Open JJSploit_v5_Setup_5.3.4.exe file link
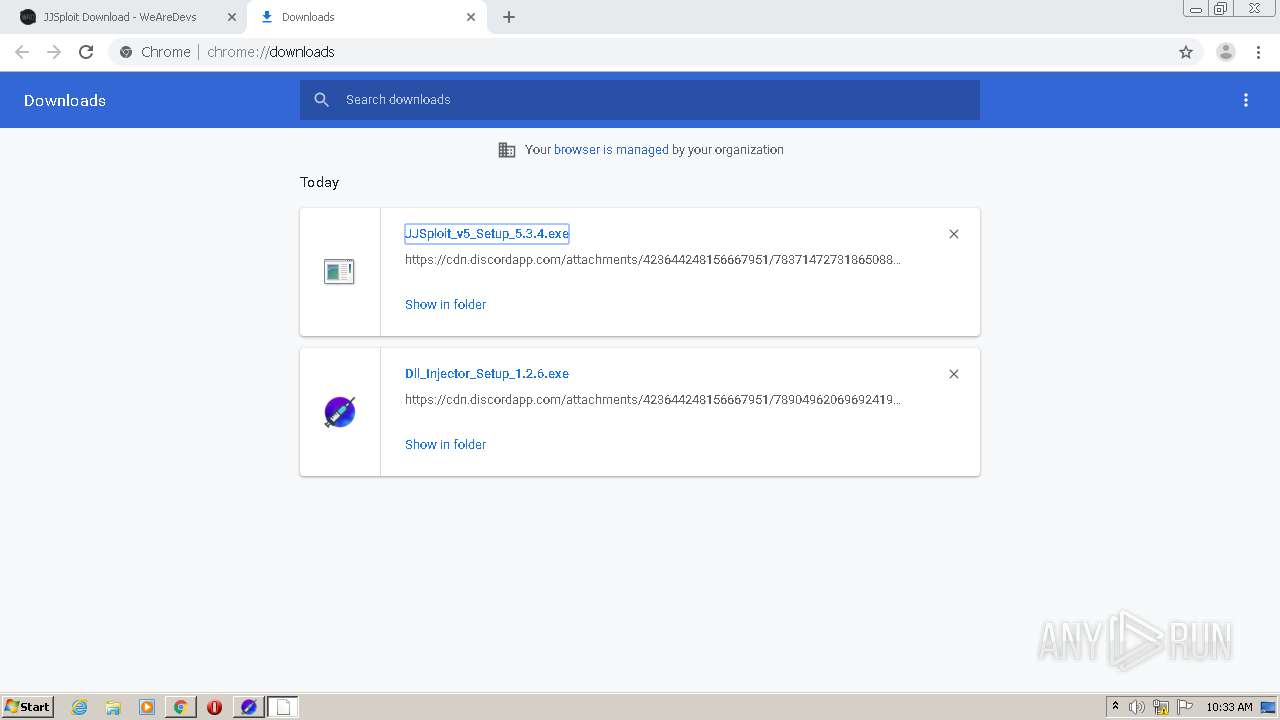The image size is (1280, 720). pos(487,234)
